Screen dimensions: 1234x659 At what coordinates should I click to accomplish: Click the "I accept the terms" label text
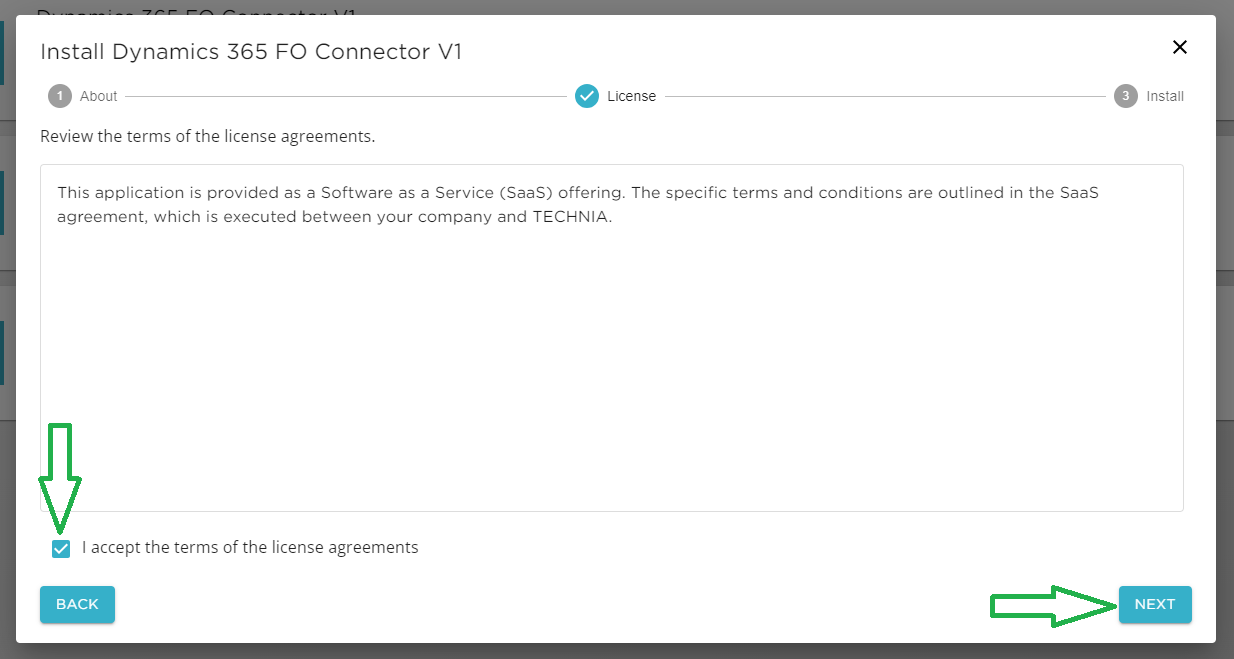click(x=250, y=547)
